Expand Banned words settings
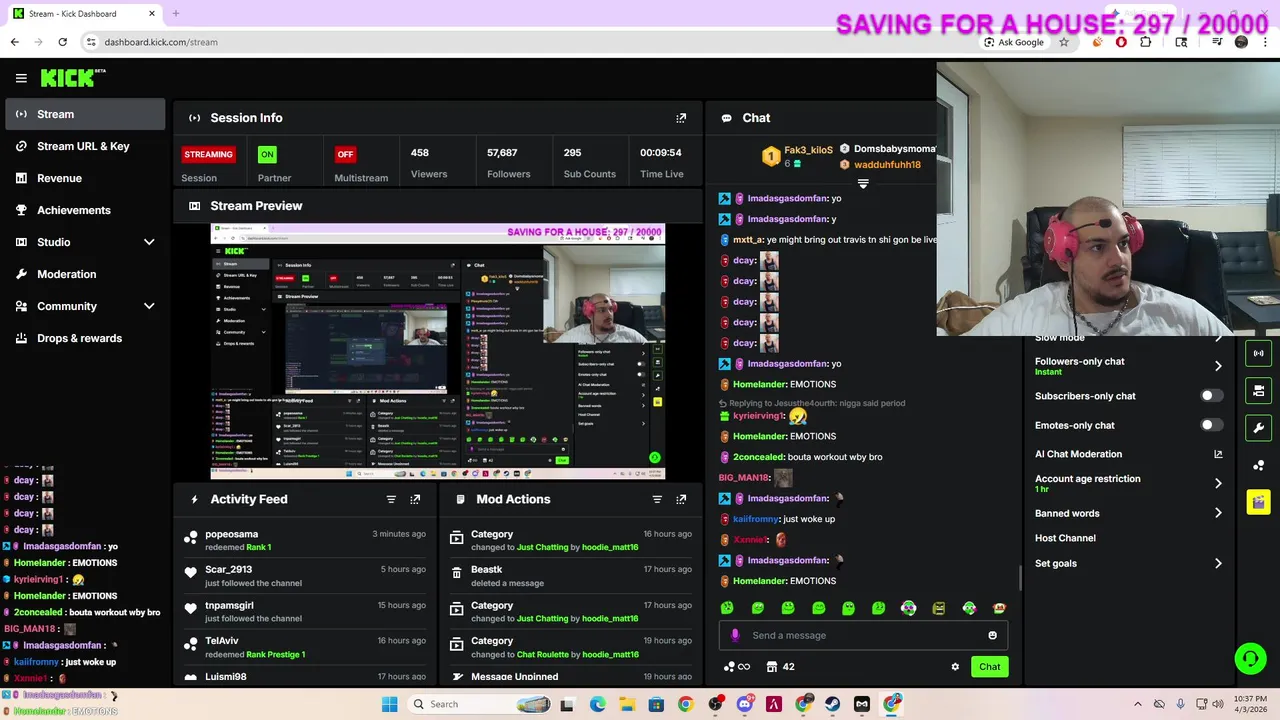This screenshot has width=1280, height=720. pyautogui.click(x=1218, y=513)
